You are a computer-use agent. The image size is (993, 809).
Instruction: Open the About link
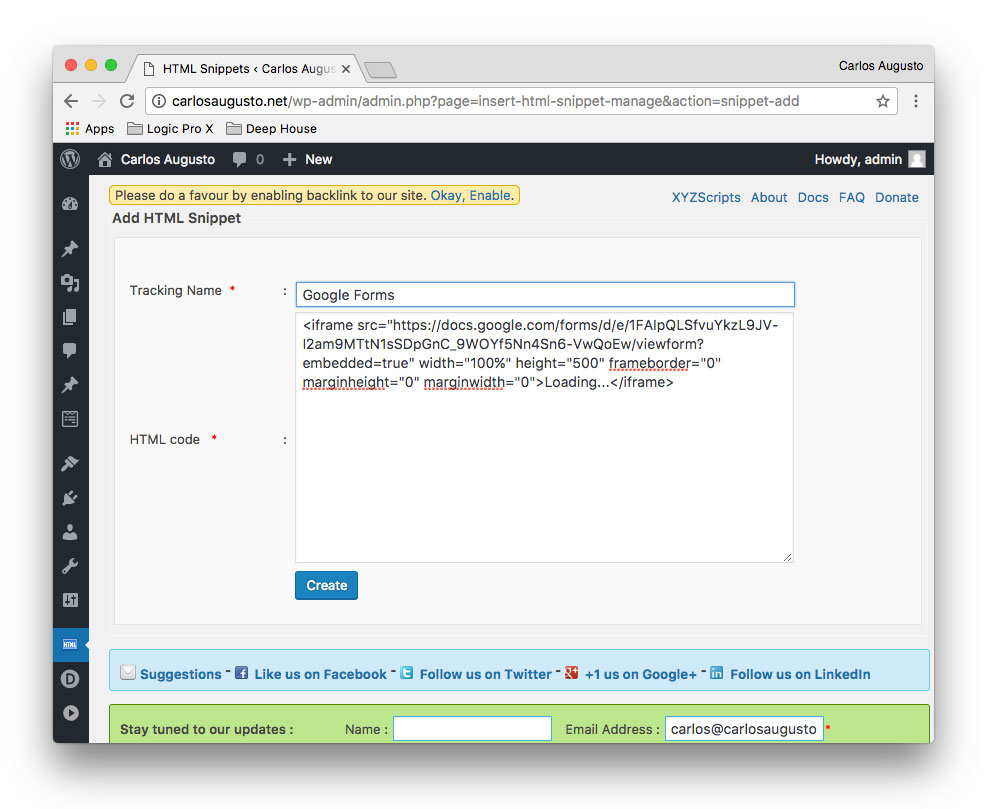coord(769,197)
